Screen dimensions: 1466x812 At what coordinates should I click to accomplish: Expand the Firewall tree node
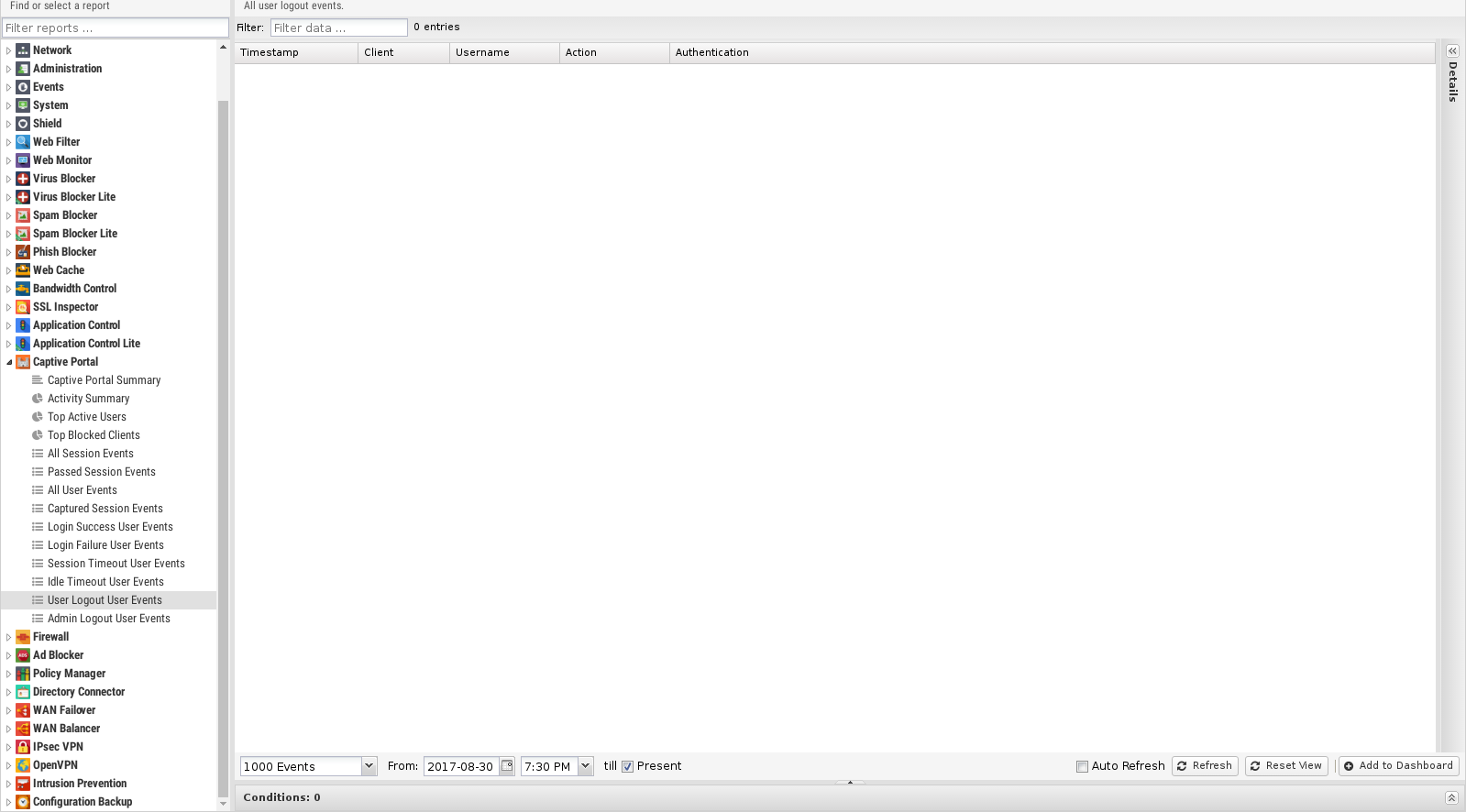[9, 637]
